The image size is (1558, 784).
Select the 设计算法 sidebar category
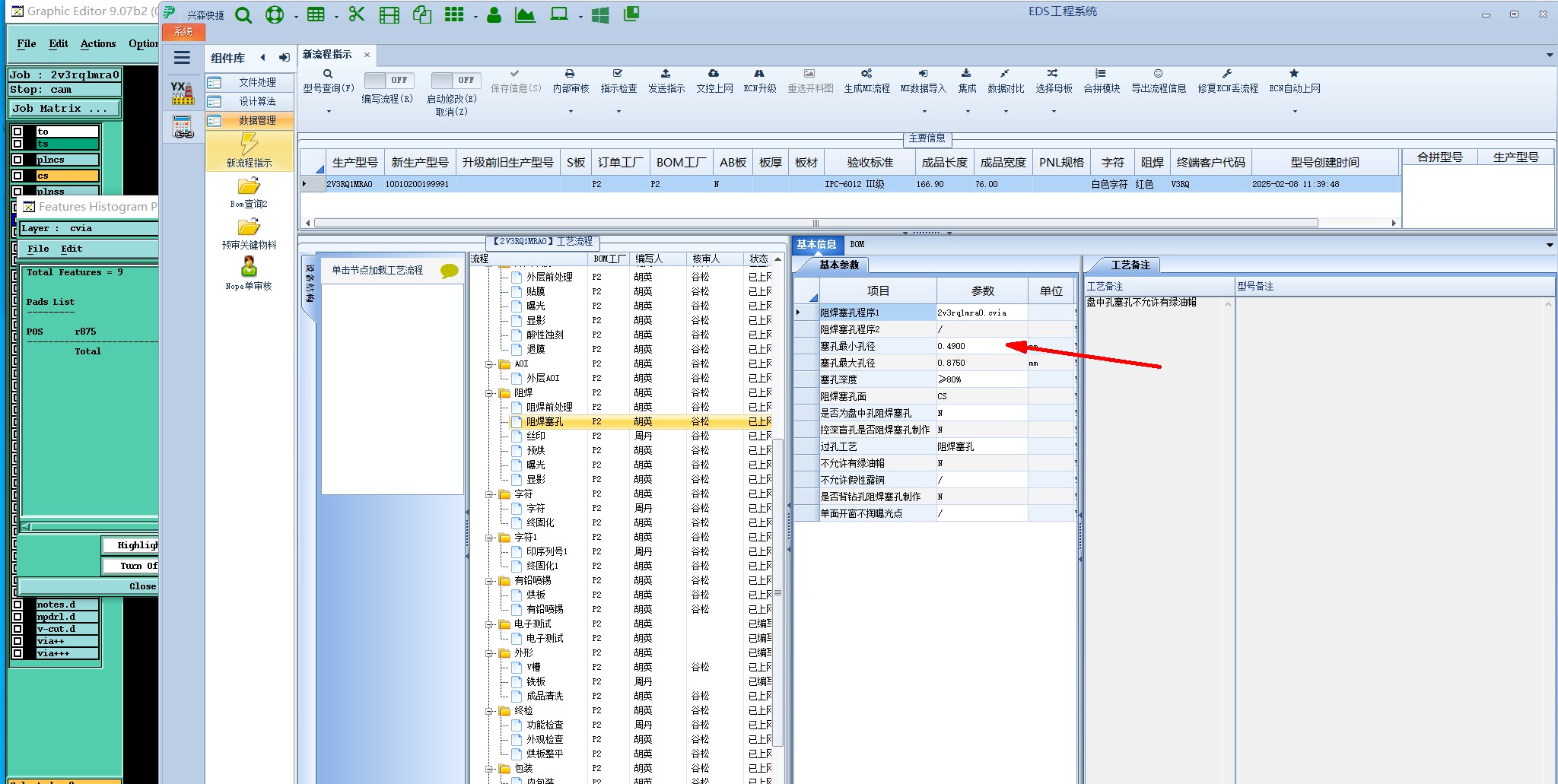tap(250, 101)
